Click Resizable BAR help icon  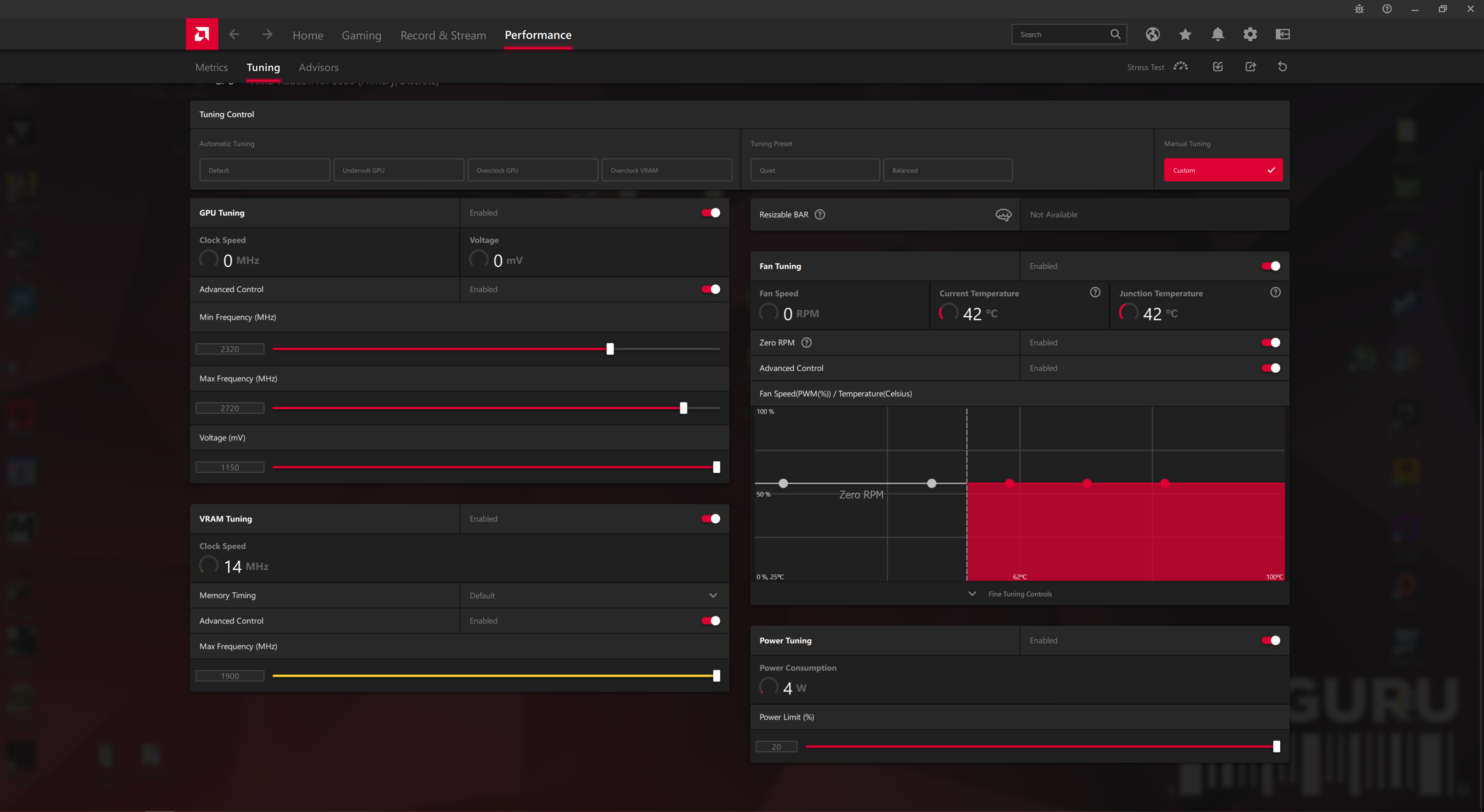(x=820, y=214)
